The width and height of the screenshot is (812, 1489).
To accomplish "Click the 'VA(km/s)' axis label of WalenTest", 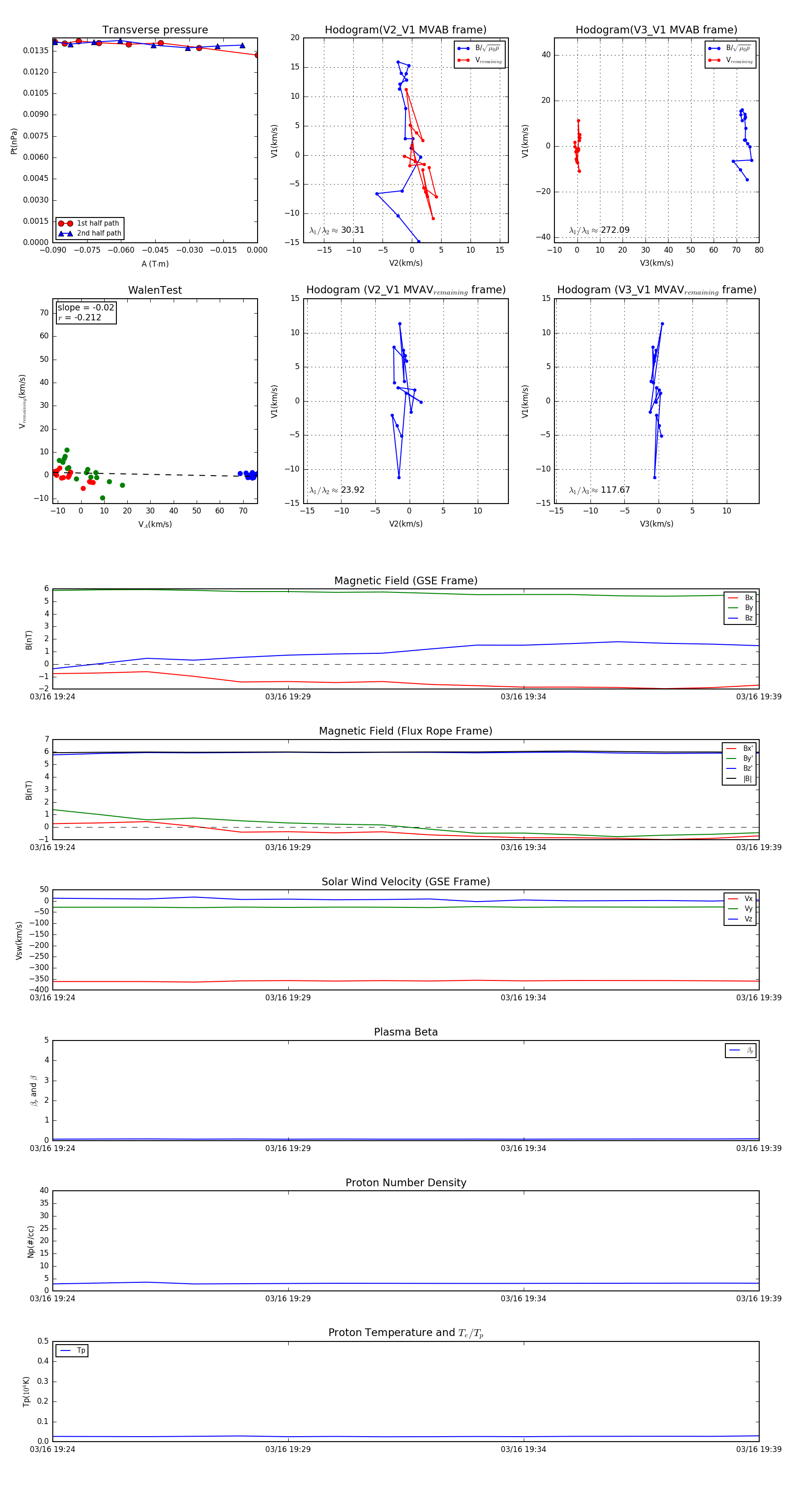I will pyautogui.click(x=155, y=524).
